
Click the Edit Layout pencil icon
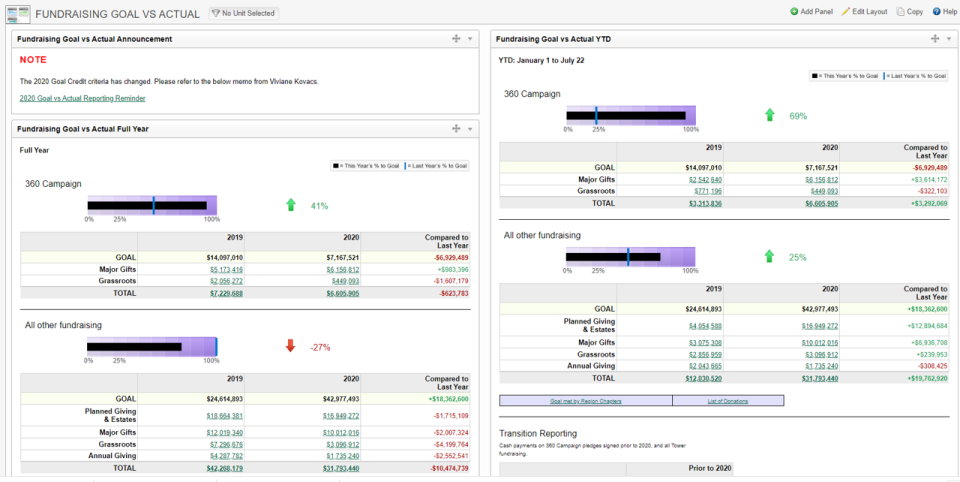(846, 12)
